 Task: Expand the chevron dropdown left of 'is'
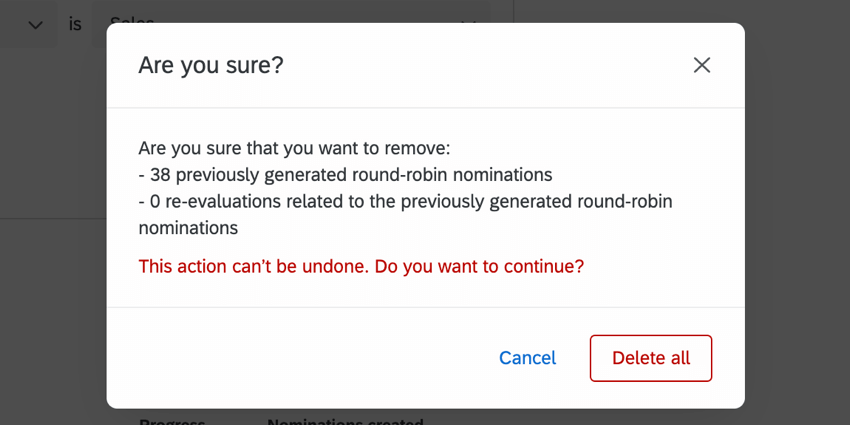(36, 24)
